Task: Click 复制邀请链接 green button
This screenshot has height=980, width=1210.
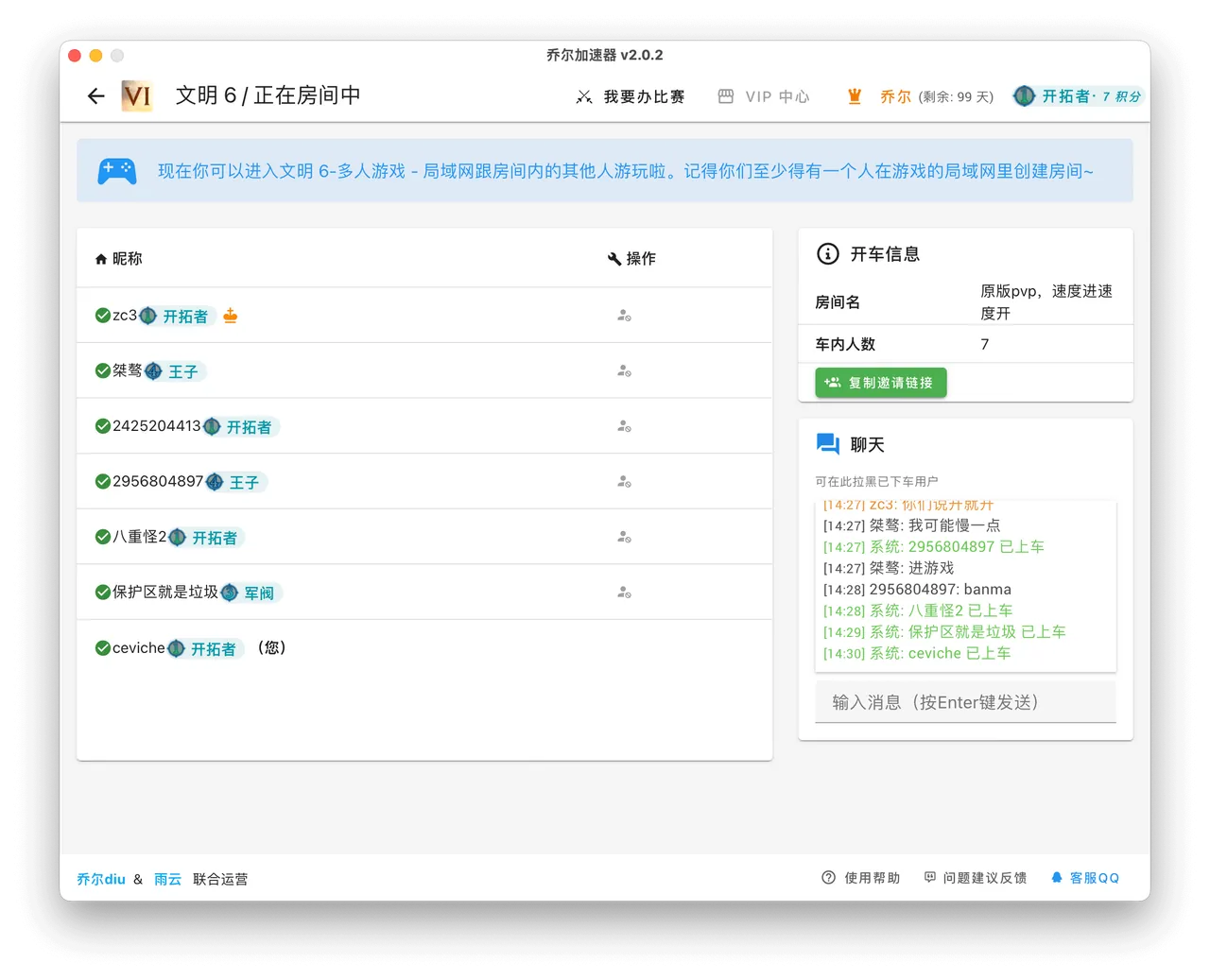Action: tap(881, 383)
